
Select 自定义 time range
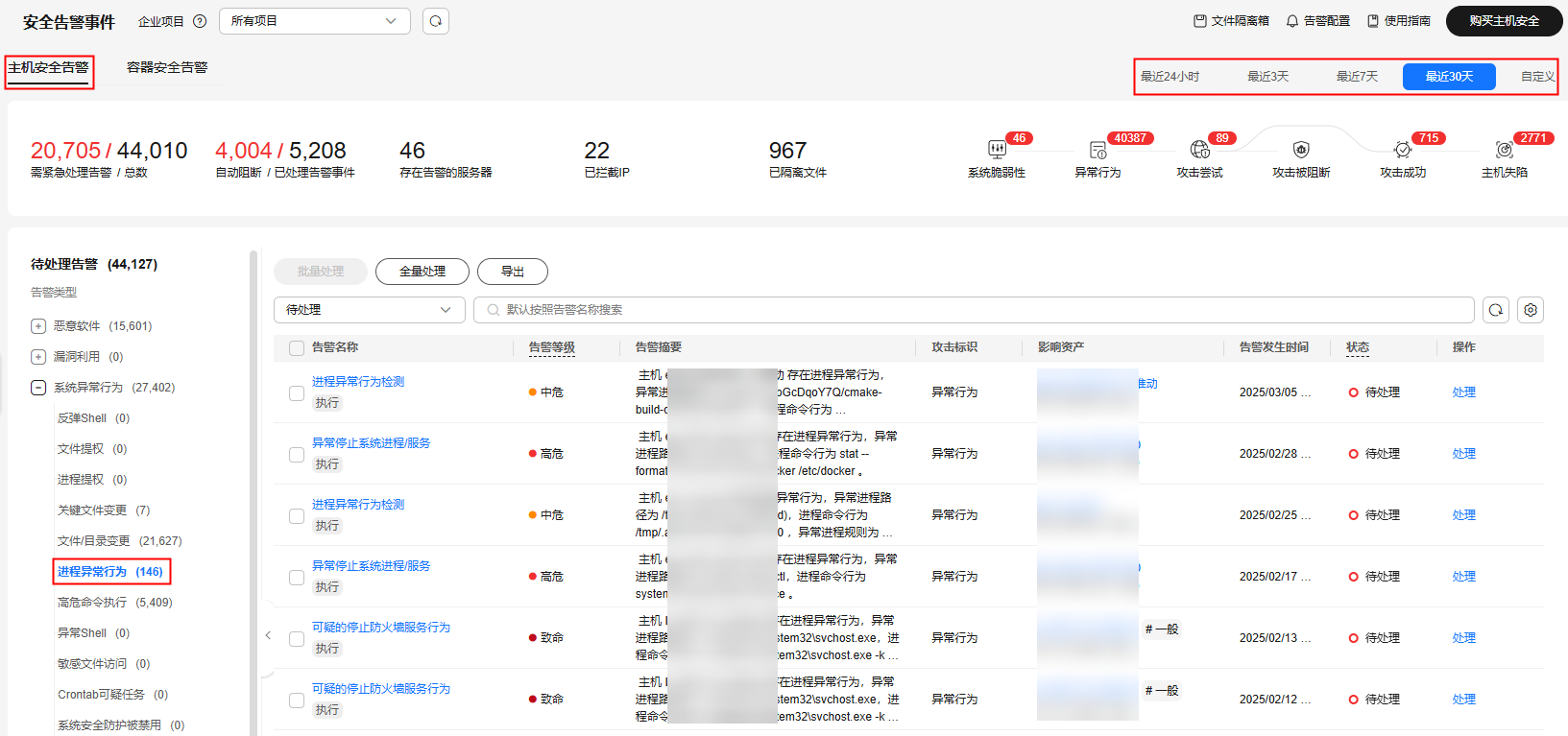[1537, 77]
